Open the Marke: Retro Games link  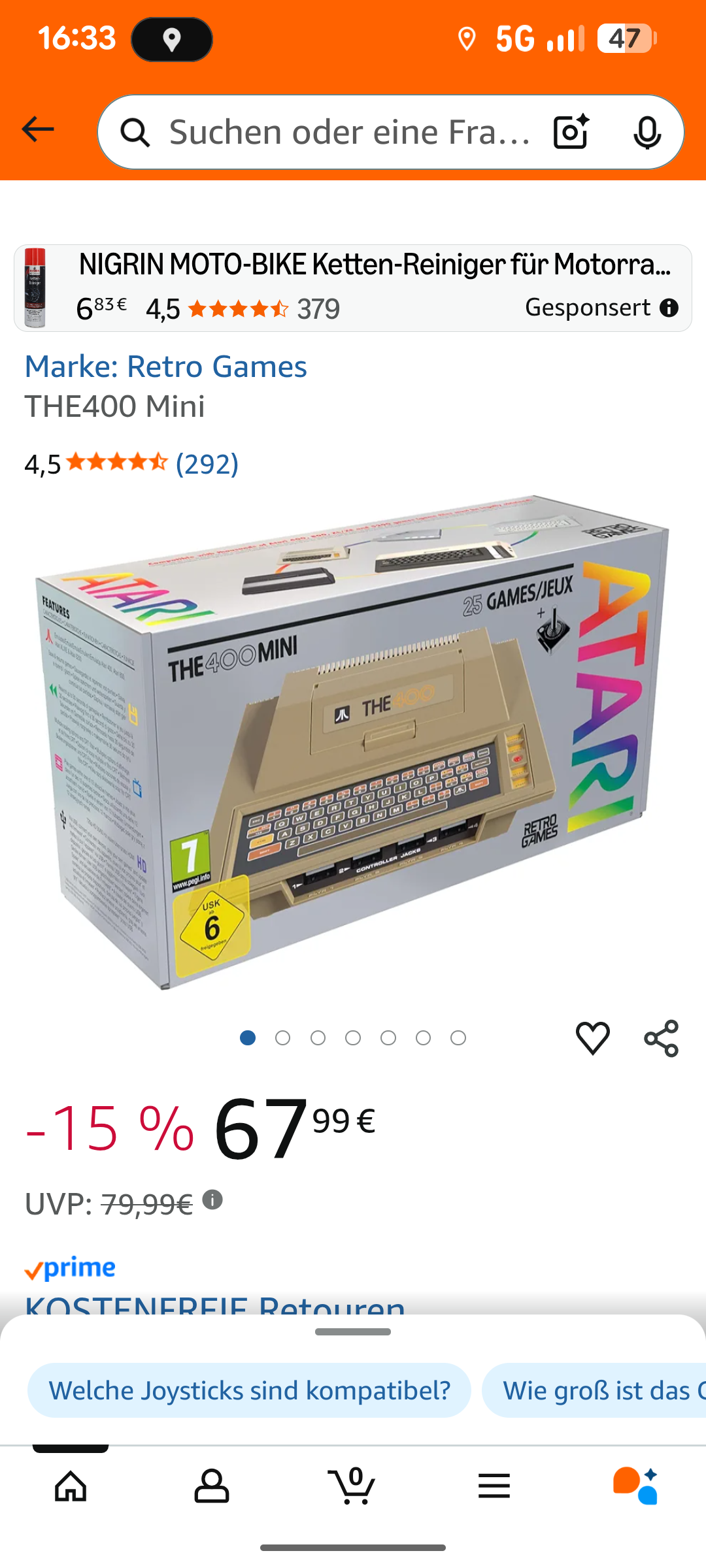(166, 367)
